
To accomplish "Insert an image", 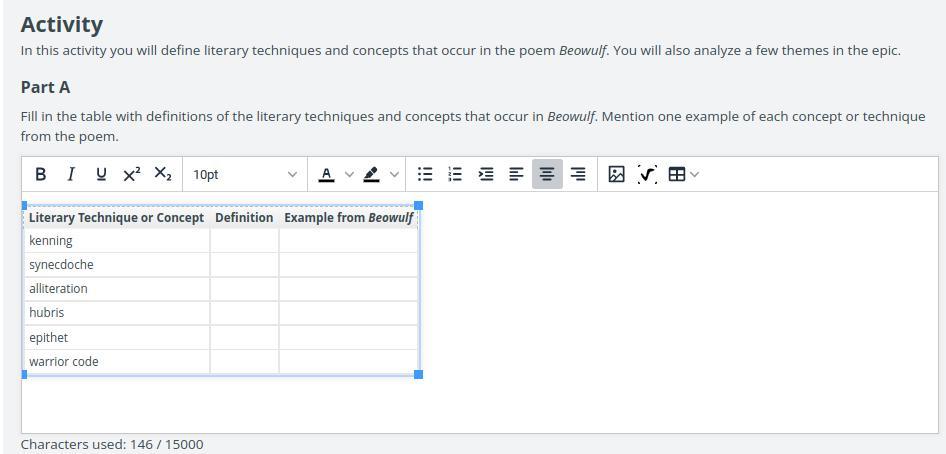I will [x=617, y=174].
